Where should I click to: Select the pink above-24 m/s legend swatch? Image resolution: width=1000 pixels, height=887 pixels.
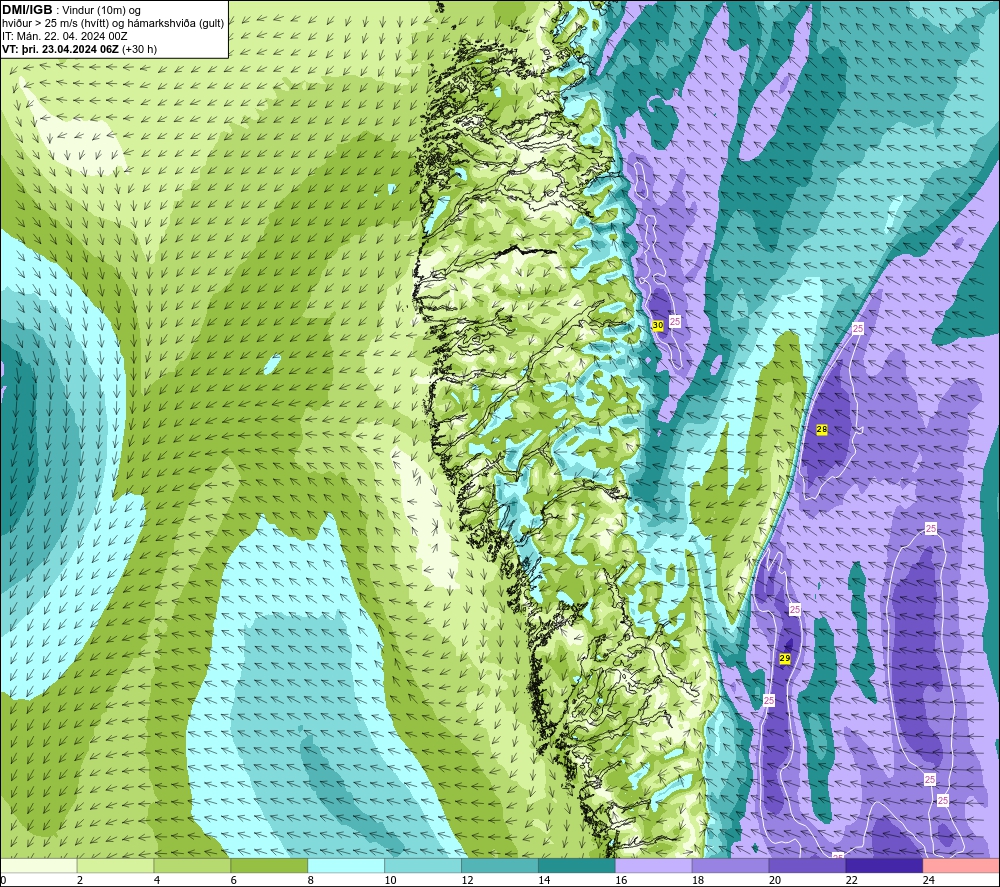tap(961, 865)
